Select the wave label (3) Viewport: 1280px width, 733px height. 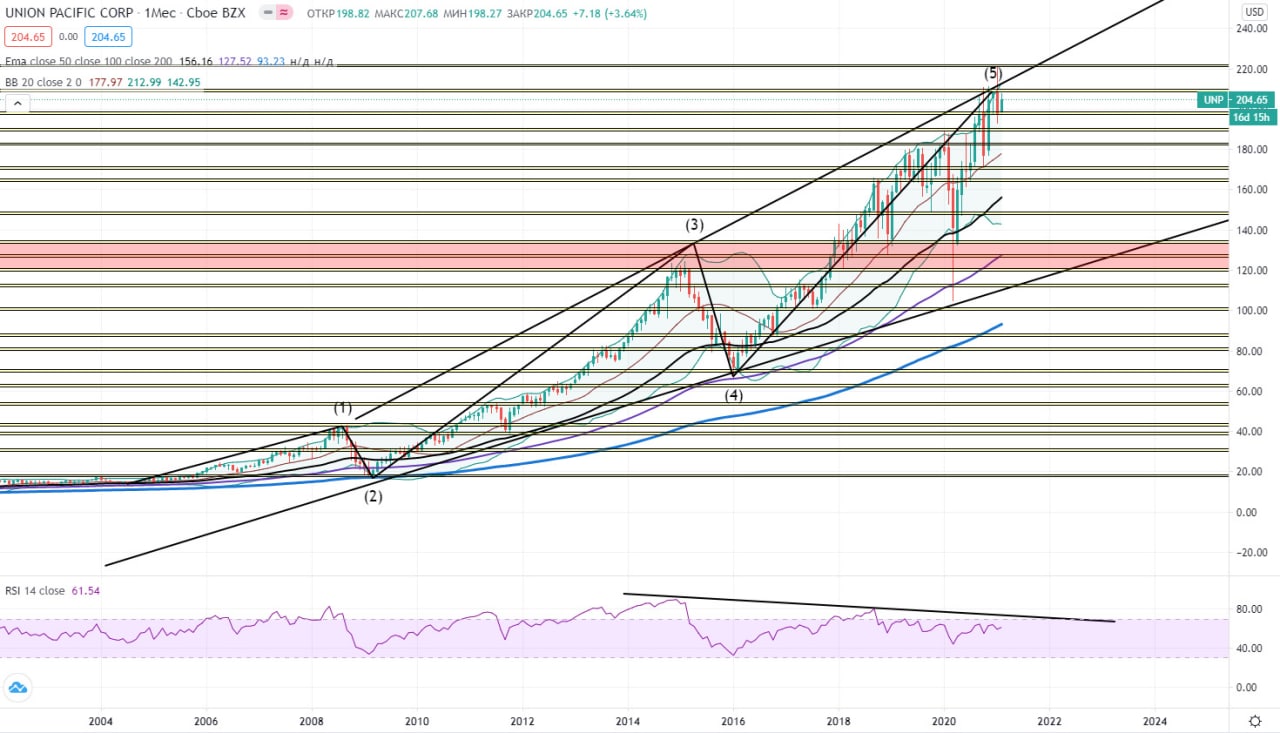(694, 224)
